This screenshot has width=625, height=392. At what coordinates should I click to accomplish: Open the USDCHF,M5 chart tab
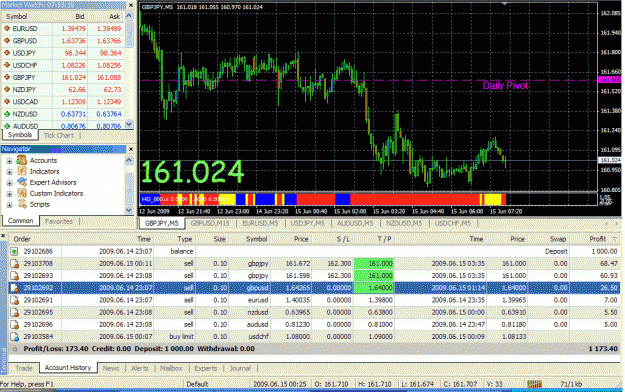[452, 223]
